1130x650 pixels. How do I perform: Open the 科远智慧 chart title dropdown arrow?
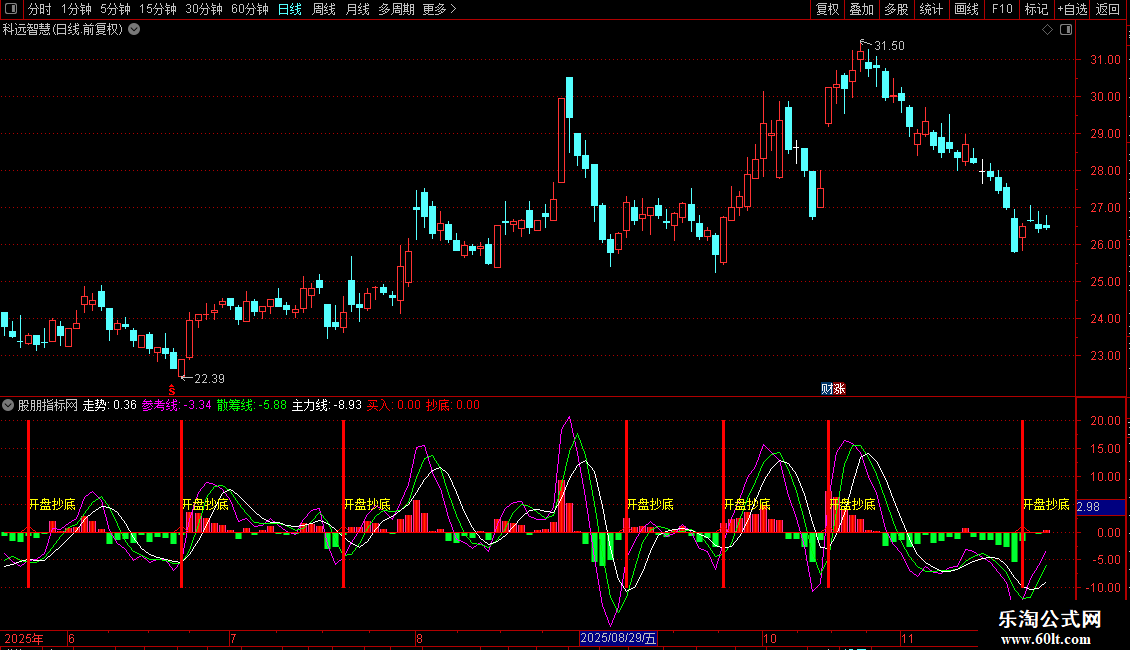(134, 30)
